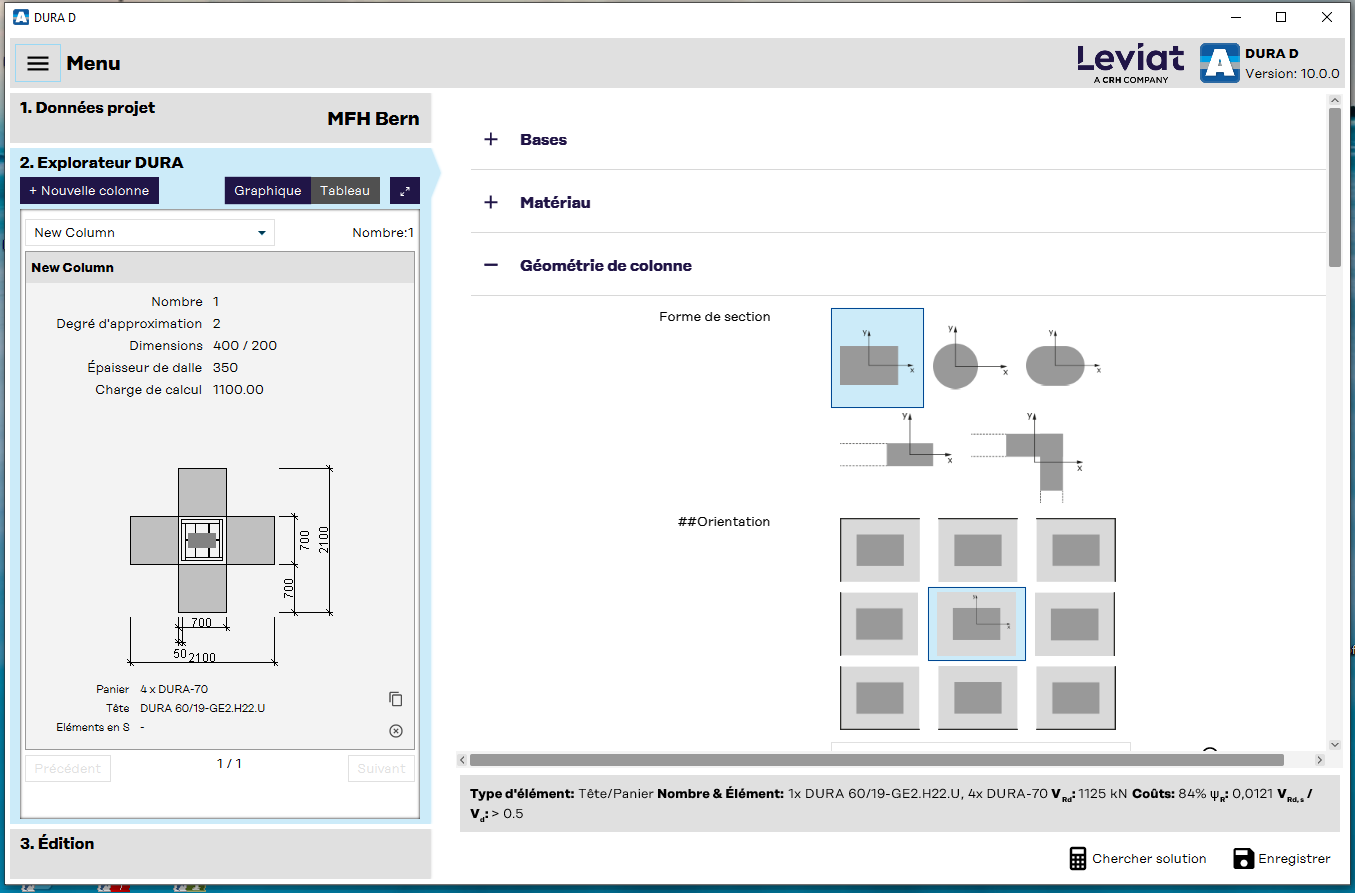Image resolution: width=1355 pixels, height=893 pixels.
Task: Choose top-edge column orientation
Action: tap(977, 550)
